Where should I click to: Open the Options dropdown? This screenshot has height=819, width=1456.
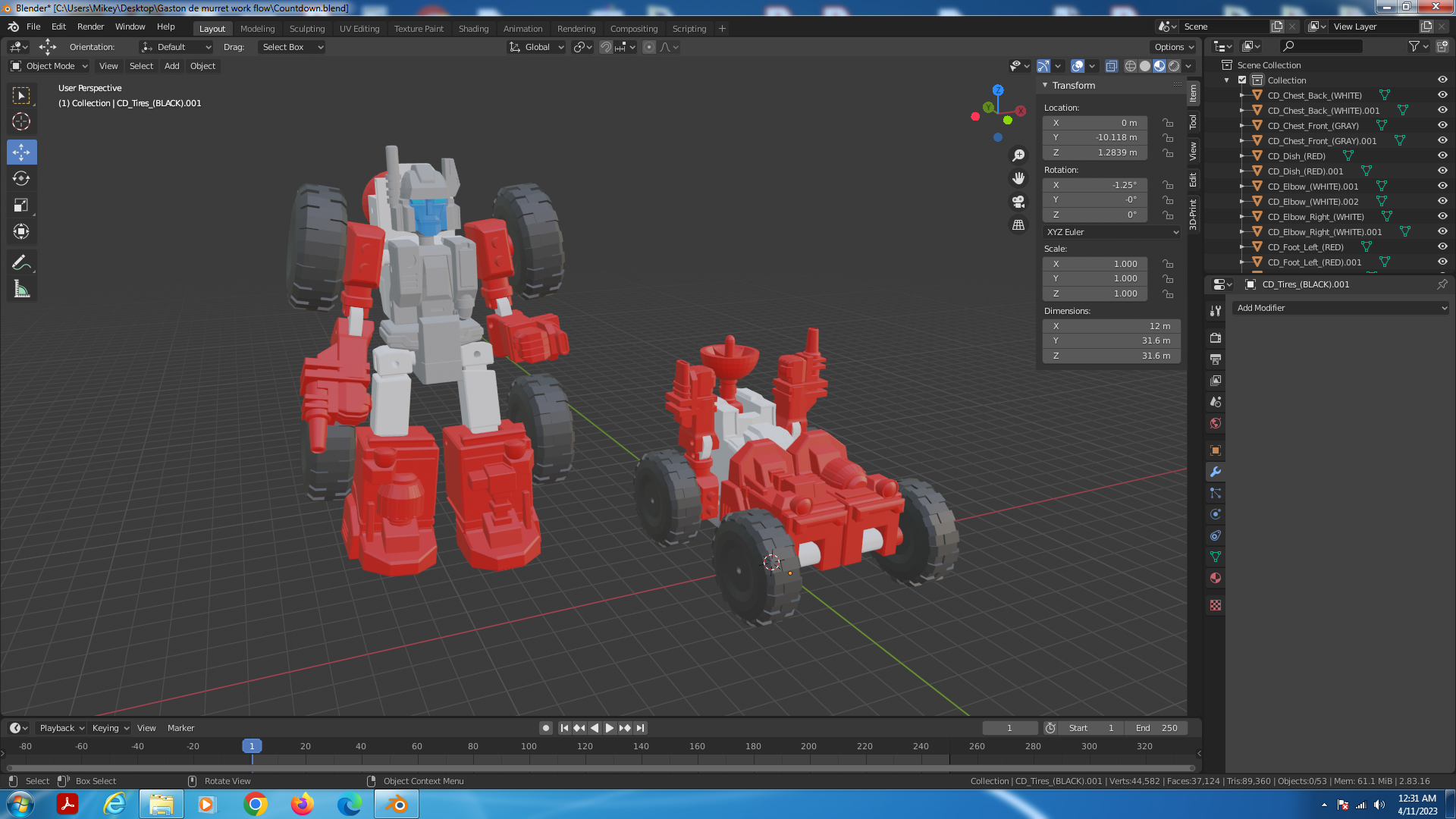pos(1175,47)
